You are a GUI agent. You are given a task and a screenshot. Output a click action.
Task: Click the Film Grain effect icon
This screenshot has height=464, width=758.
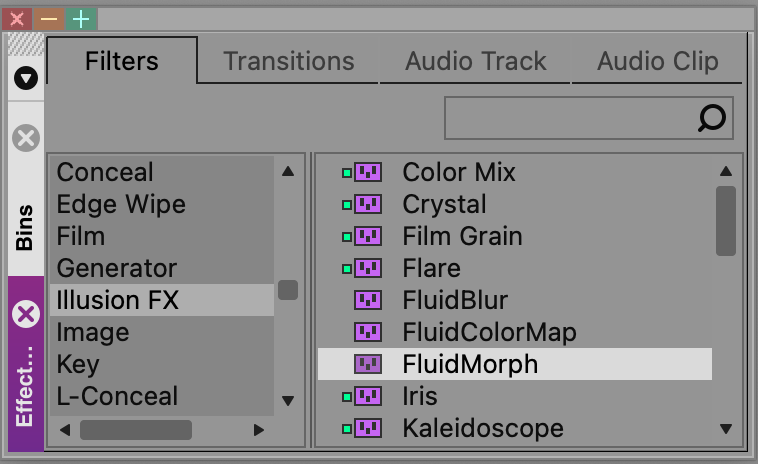[368, 236]
